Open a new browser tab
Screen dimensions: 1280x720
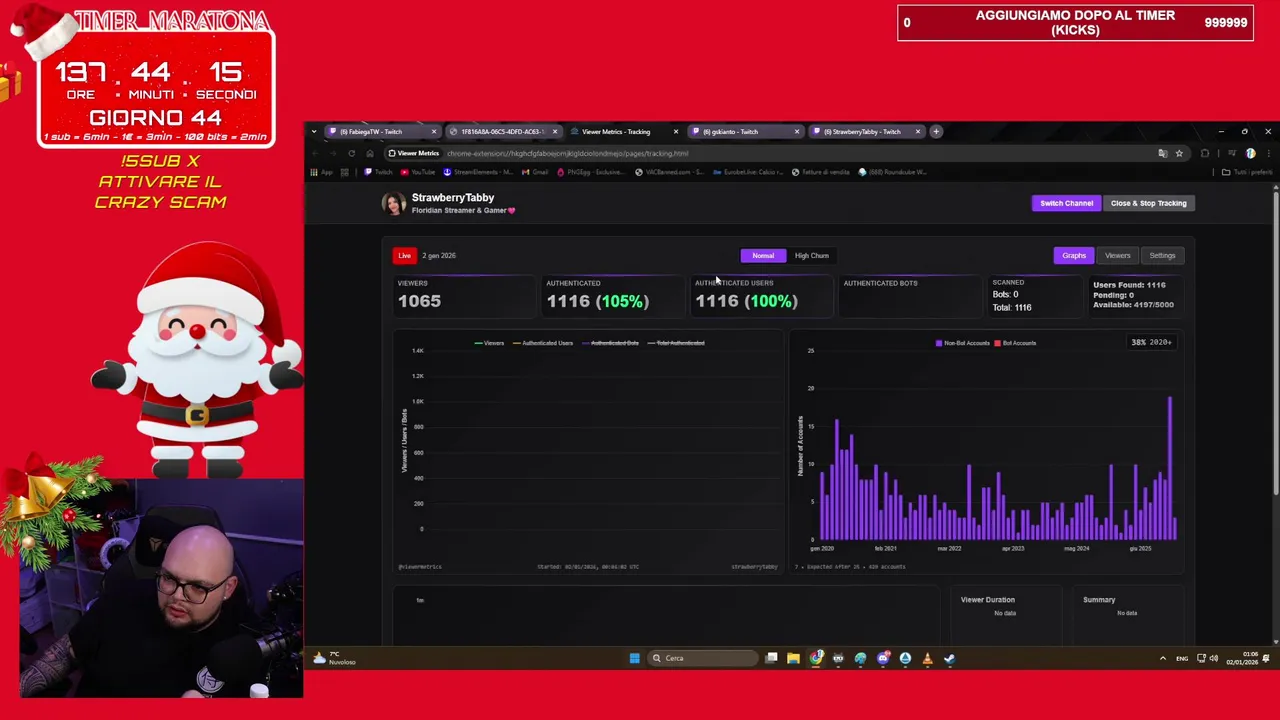(x=936, y=132)
